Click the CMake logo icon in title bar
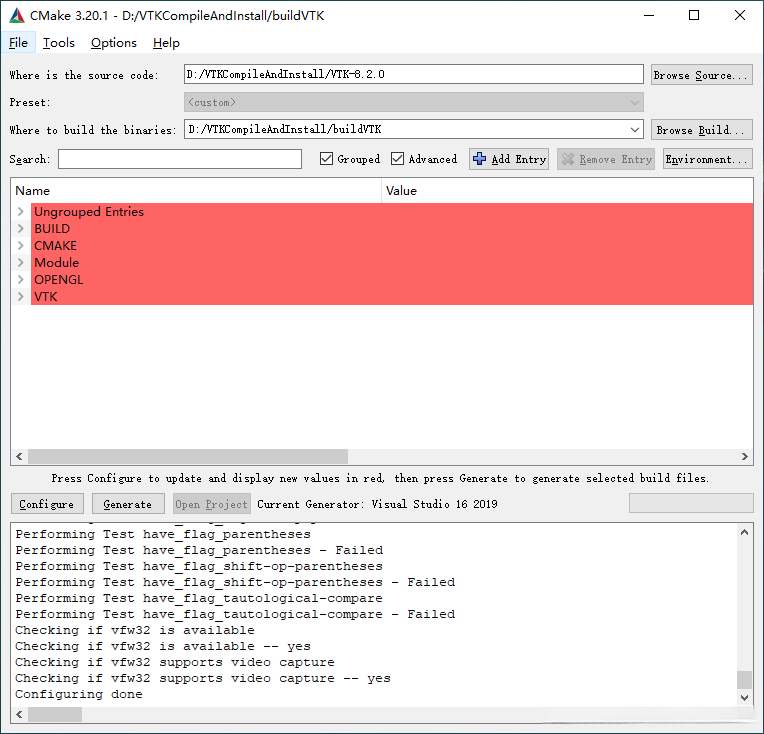This screenshot has height=734, width=764. (x=17, y=16)
